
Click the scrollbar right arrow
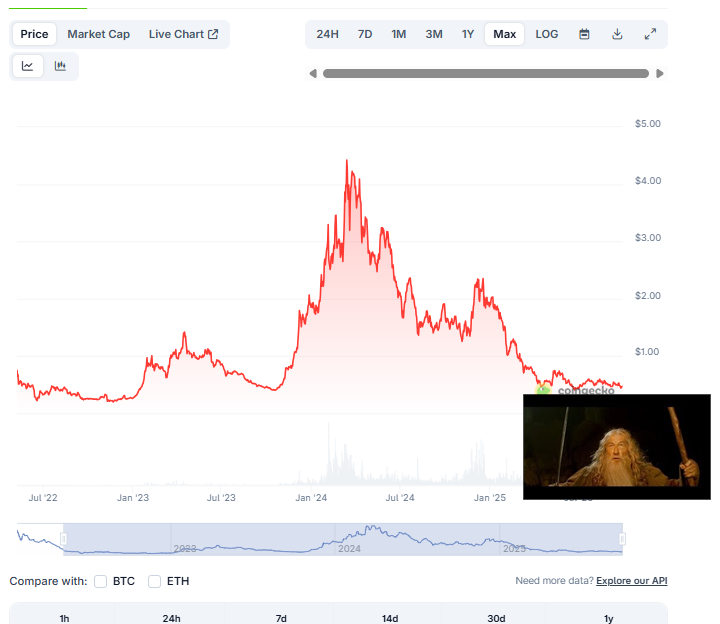coord(660,73)
